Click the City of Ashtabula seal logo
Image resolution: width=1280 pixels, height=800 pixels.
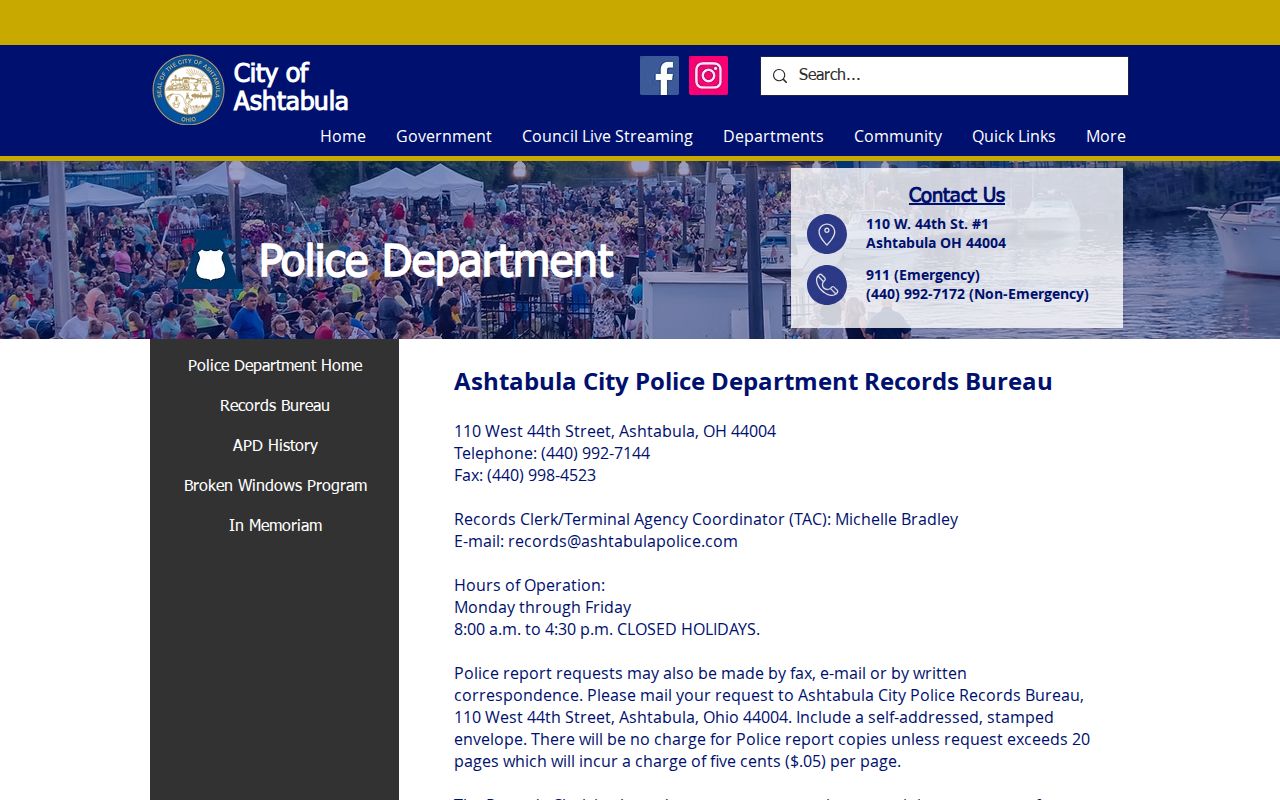point(189,90)
